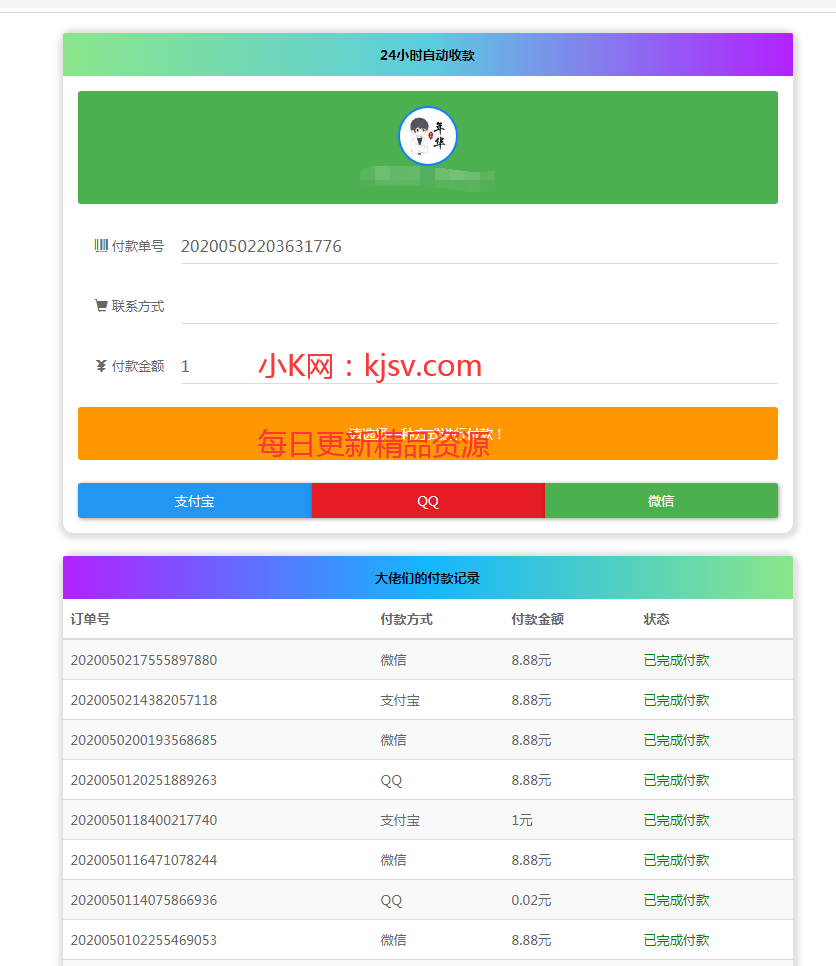Click the ¥ currency icon beside 付款金额
836x966 pixels.
pyautogui.click(x=99, y=366)
